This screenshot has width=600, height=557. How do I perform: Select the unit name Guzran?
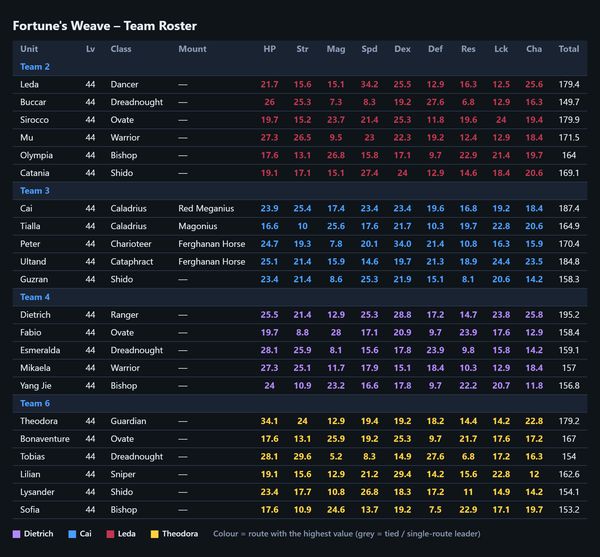point(34,279)
